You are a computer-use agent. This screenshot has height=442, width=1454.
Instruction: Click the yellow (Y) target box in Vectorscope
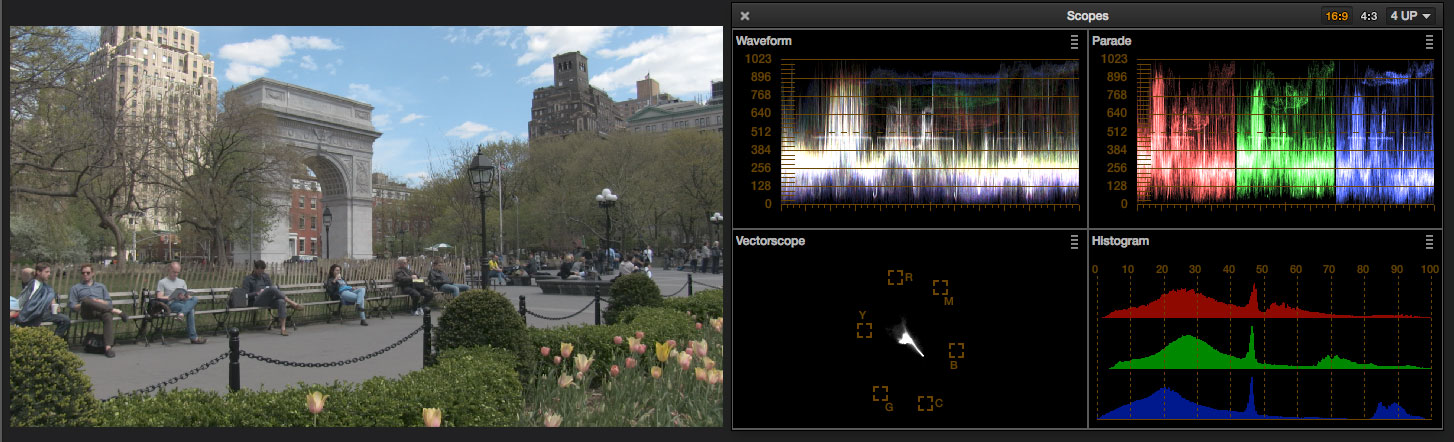(x=864, y=330)
